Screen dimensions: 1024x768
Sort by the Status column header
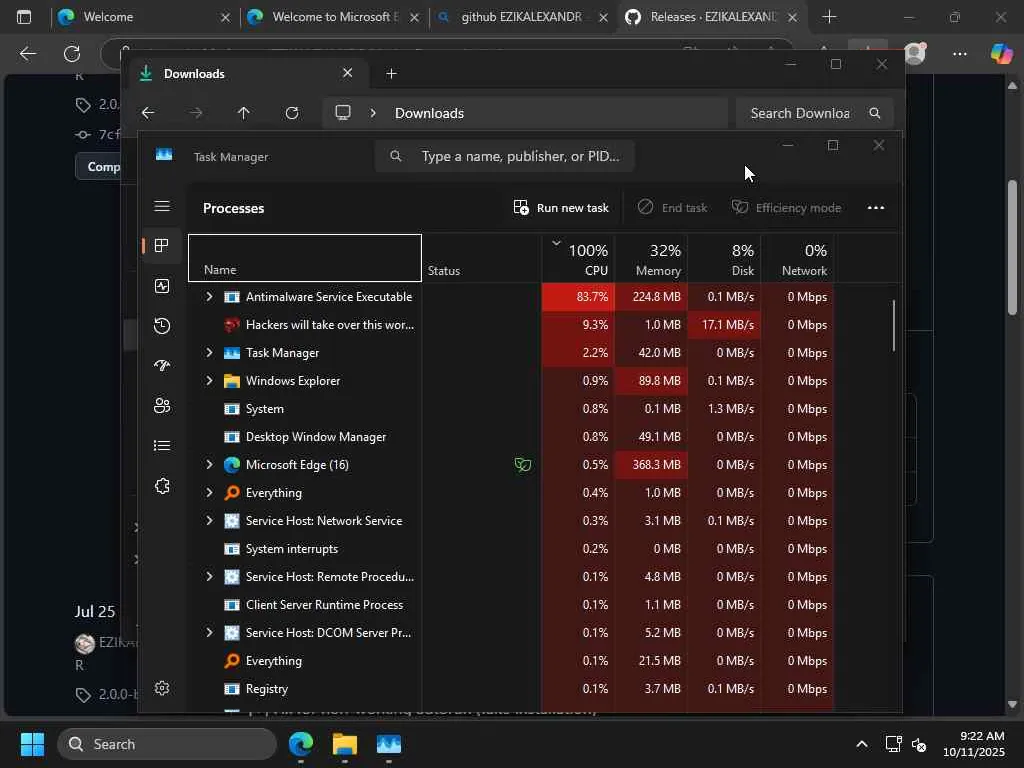pyautogui.click(x=481, y=258)
